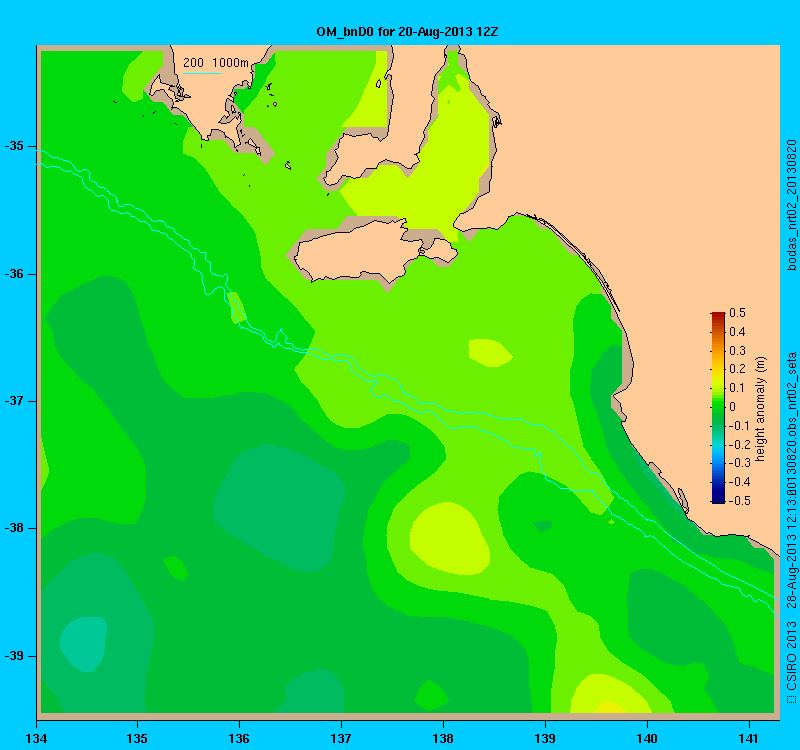This screenshot has height=750, width=800.
Task: Pick the colorbar value "-0.2"
Action: 738,444
